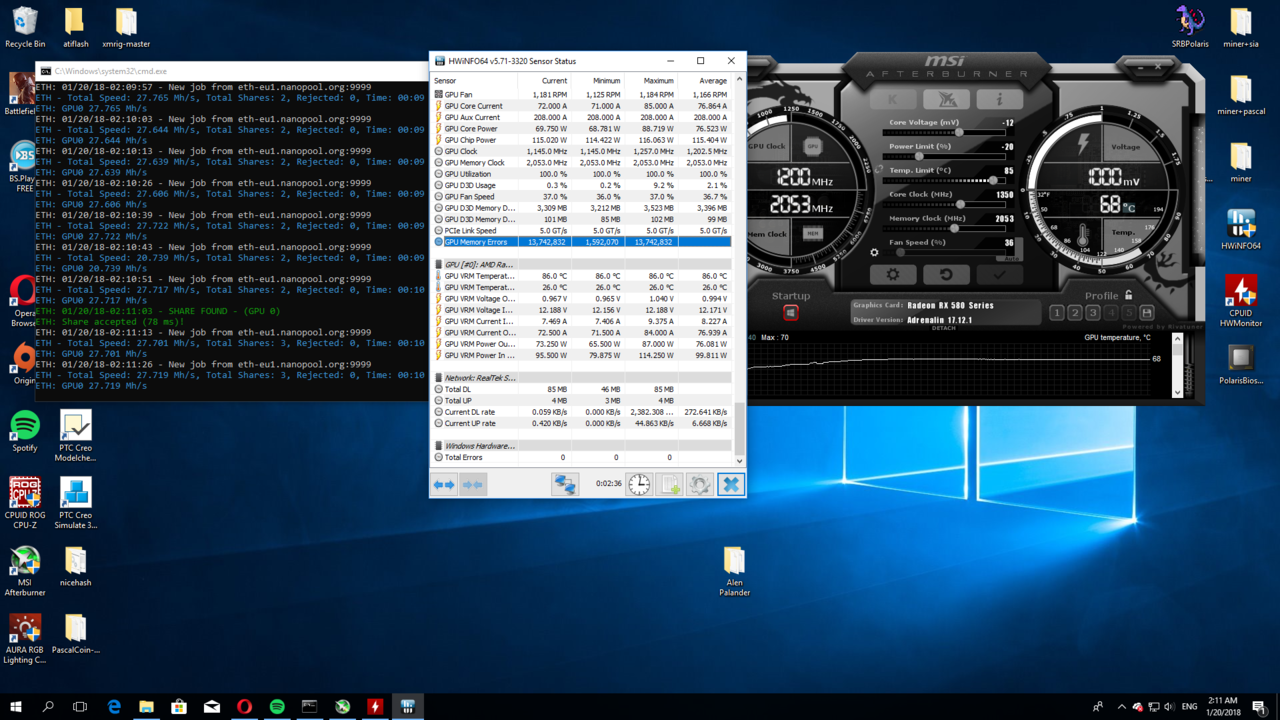The width and height of the screenshot is (1280, 720).
Task: Click the Detach label in Afterburner
Action: coord(943,328)
